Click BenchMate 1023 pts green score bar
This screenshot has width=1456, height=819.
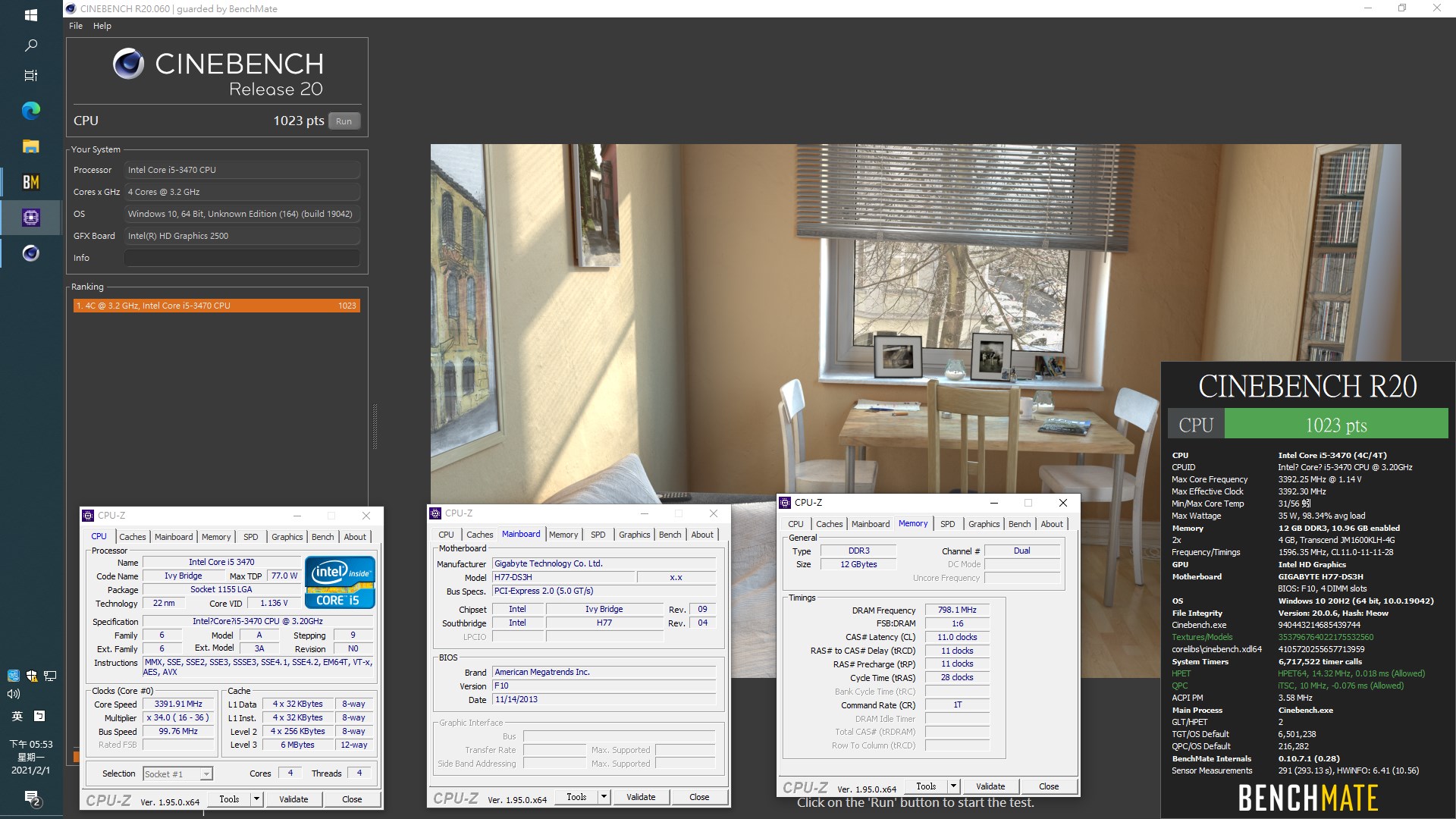(x=1336, y=425)
